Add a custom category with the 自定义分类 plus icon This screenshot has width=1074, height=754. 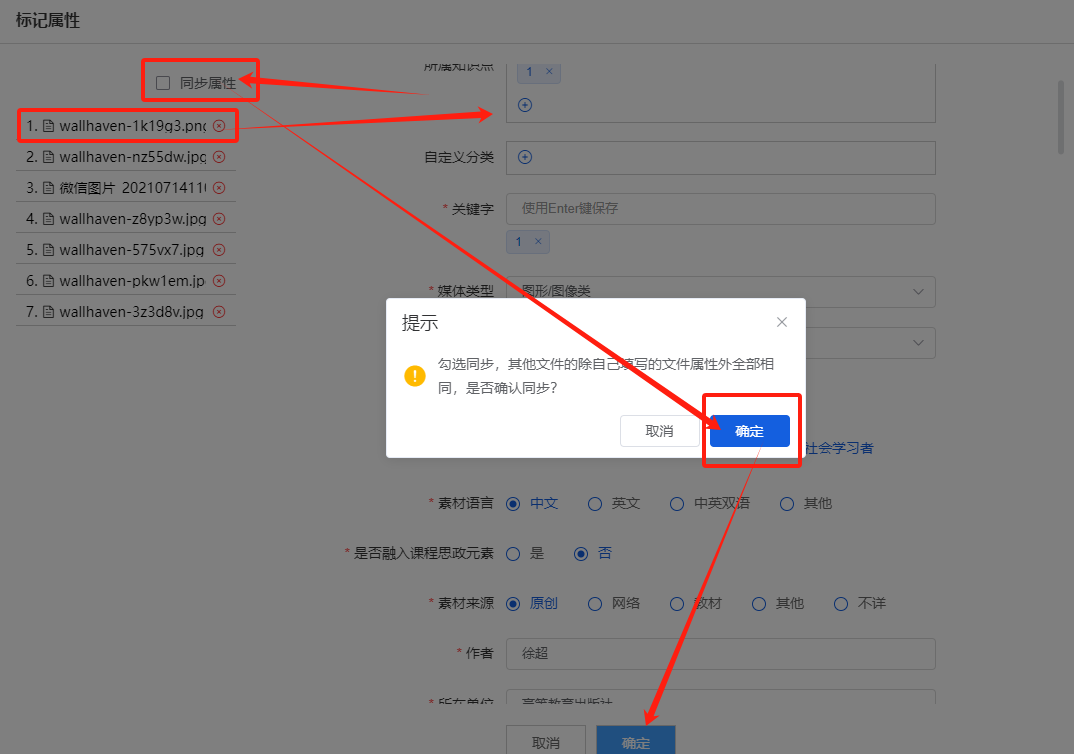tap(525, 157)
